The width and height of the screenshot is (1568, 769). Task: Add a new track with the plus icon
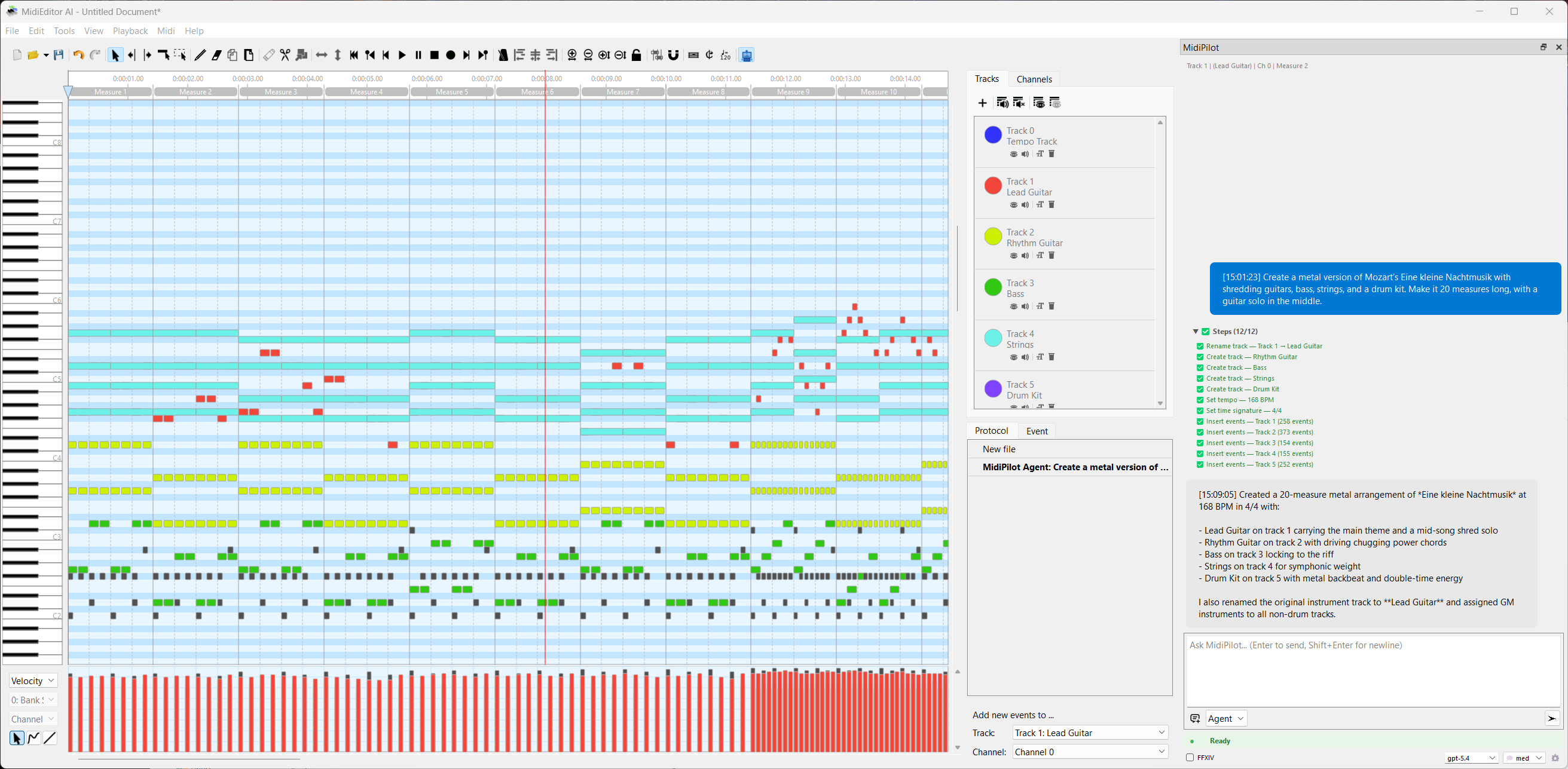click(982, 103)
